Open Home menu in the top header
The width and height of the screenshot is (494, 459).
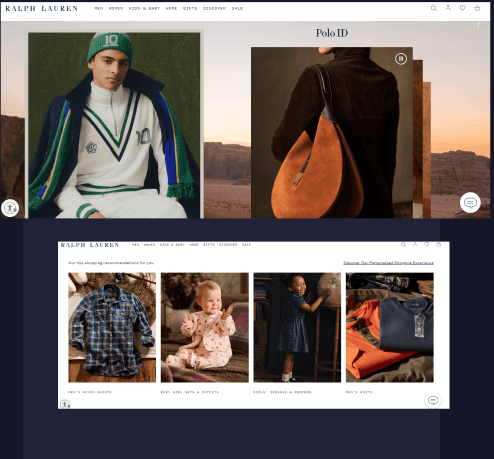[x=171, y=8]
